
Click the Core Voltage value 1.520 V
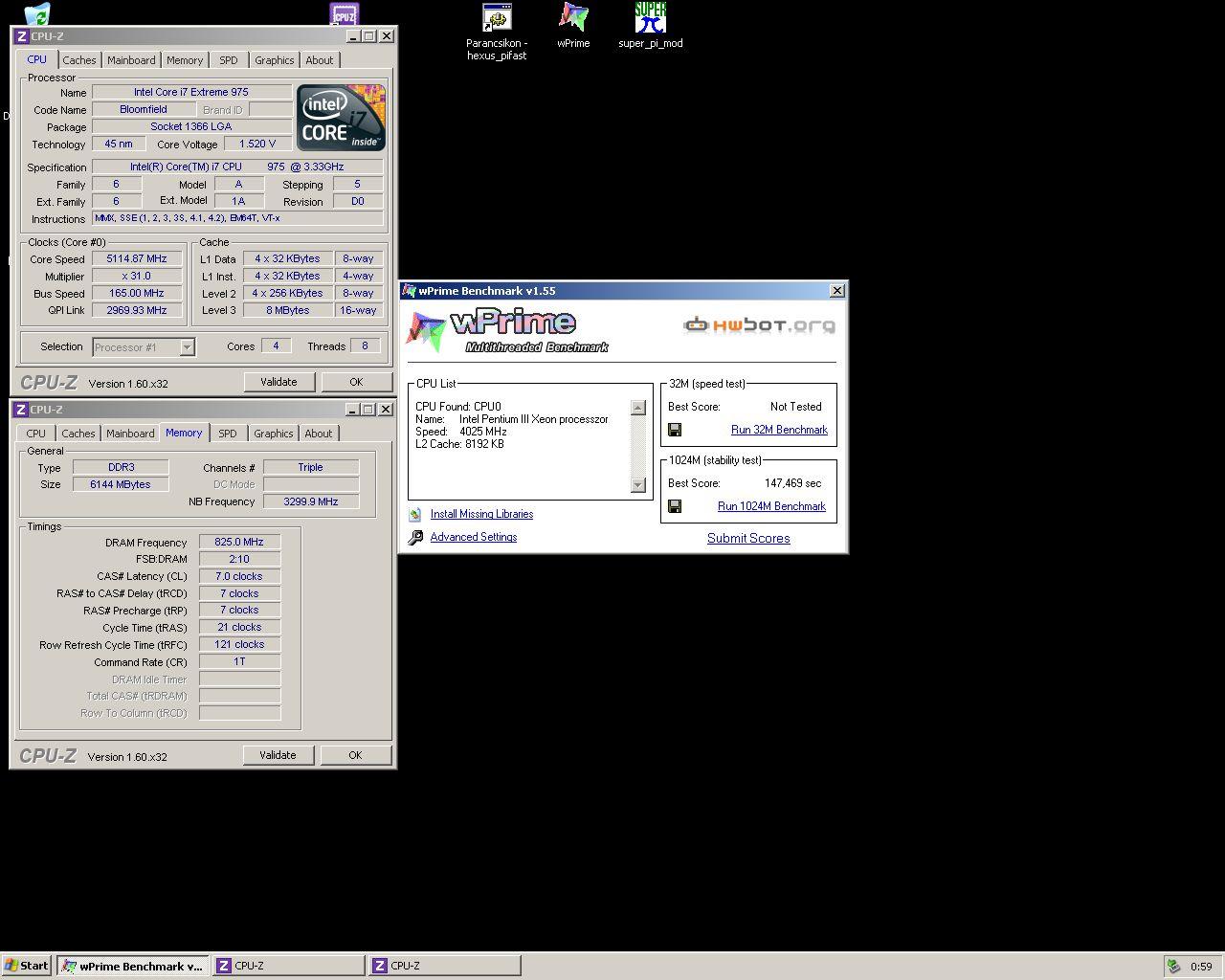[257, 145]
